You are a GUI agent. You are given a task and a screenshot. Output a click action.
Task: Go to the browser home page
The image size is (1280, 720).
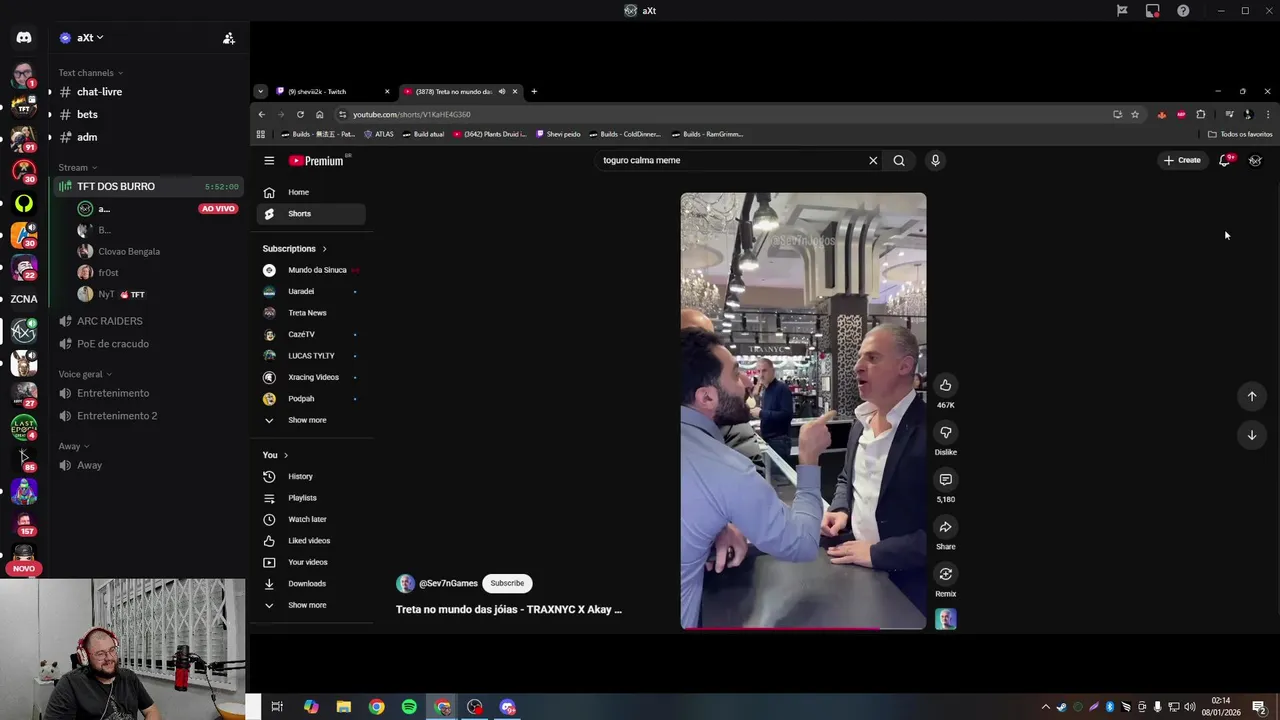(319, 114)
